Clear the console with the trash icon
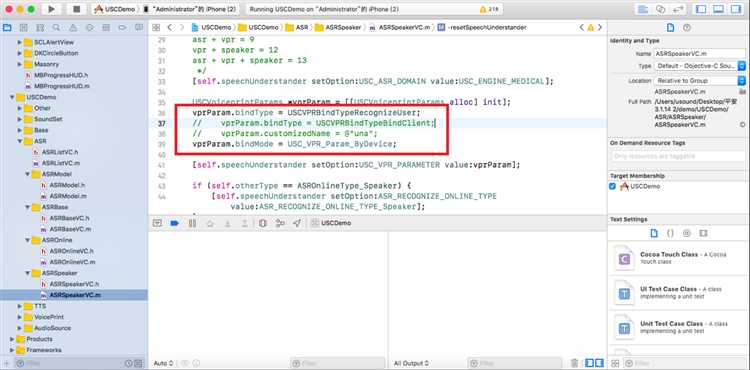 (574, 363)
